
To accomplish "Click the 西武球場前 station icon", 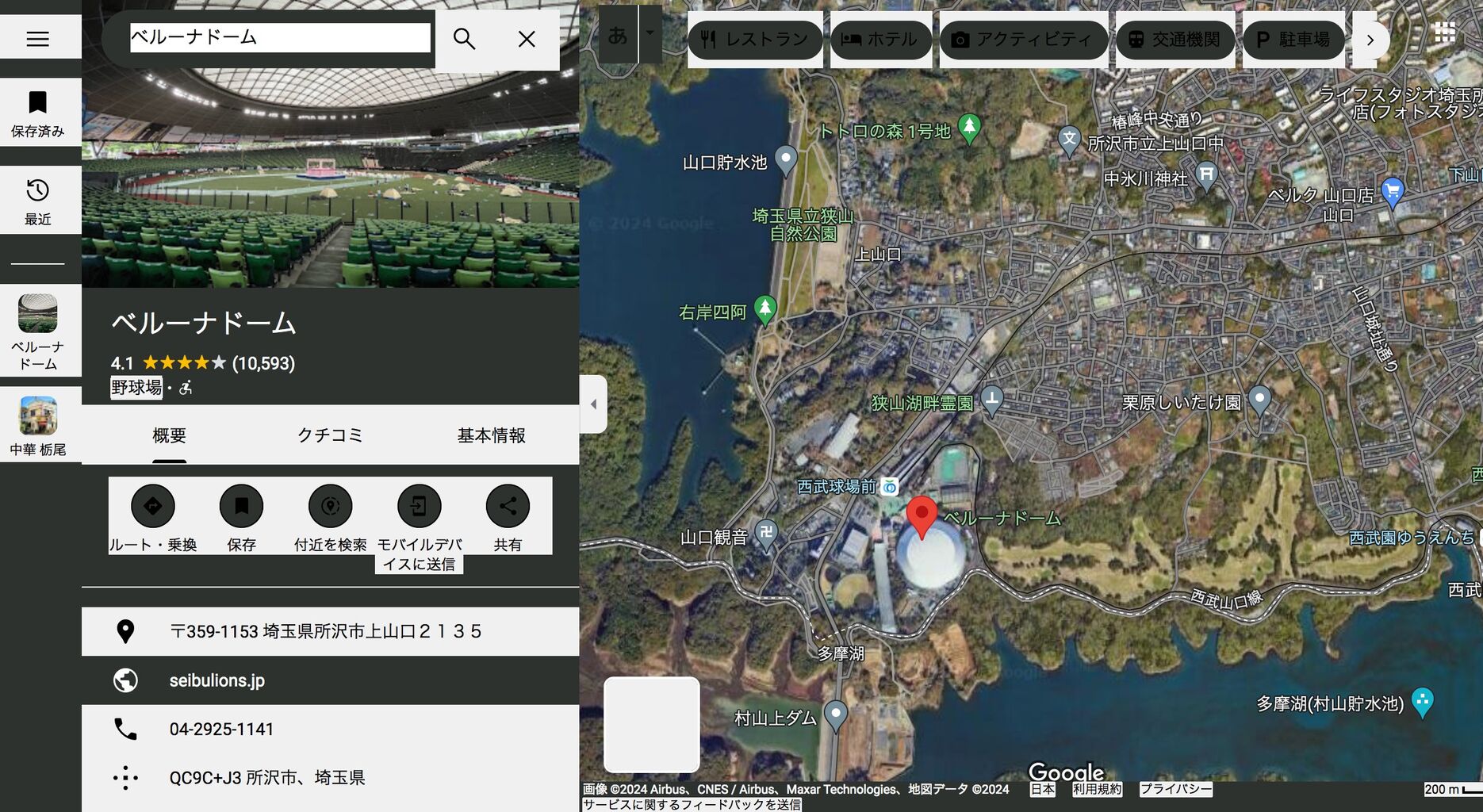I will coord(891,487).
